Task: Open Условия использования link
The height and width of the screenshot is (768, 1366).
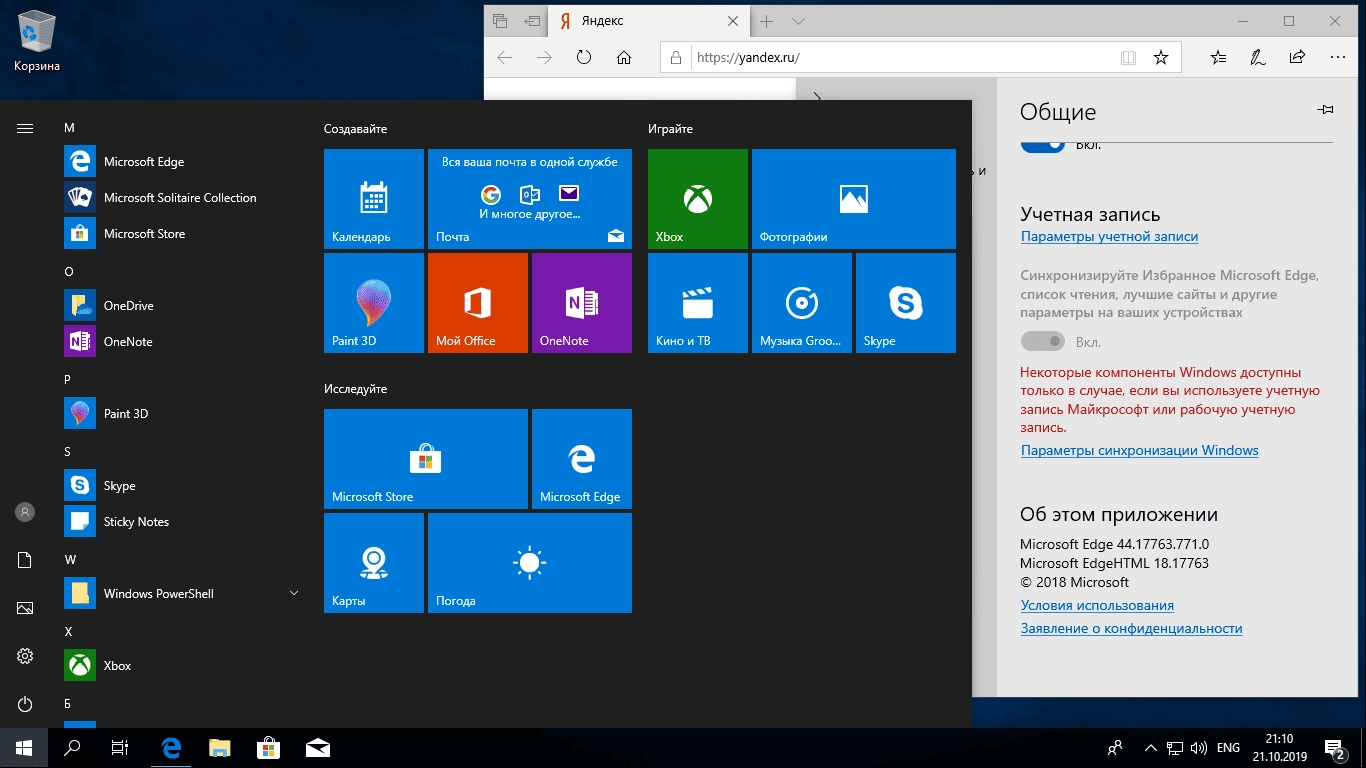Action: click(x=1097, y=606)
